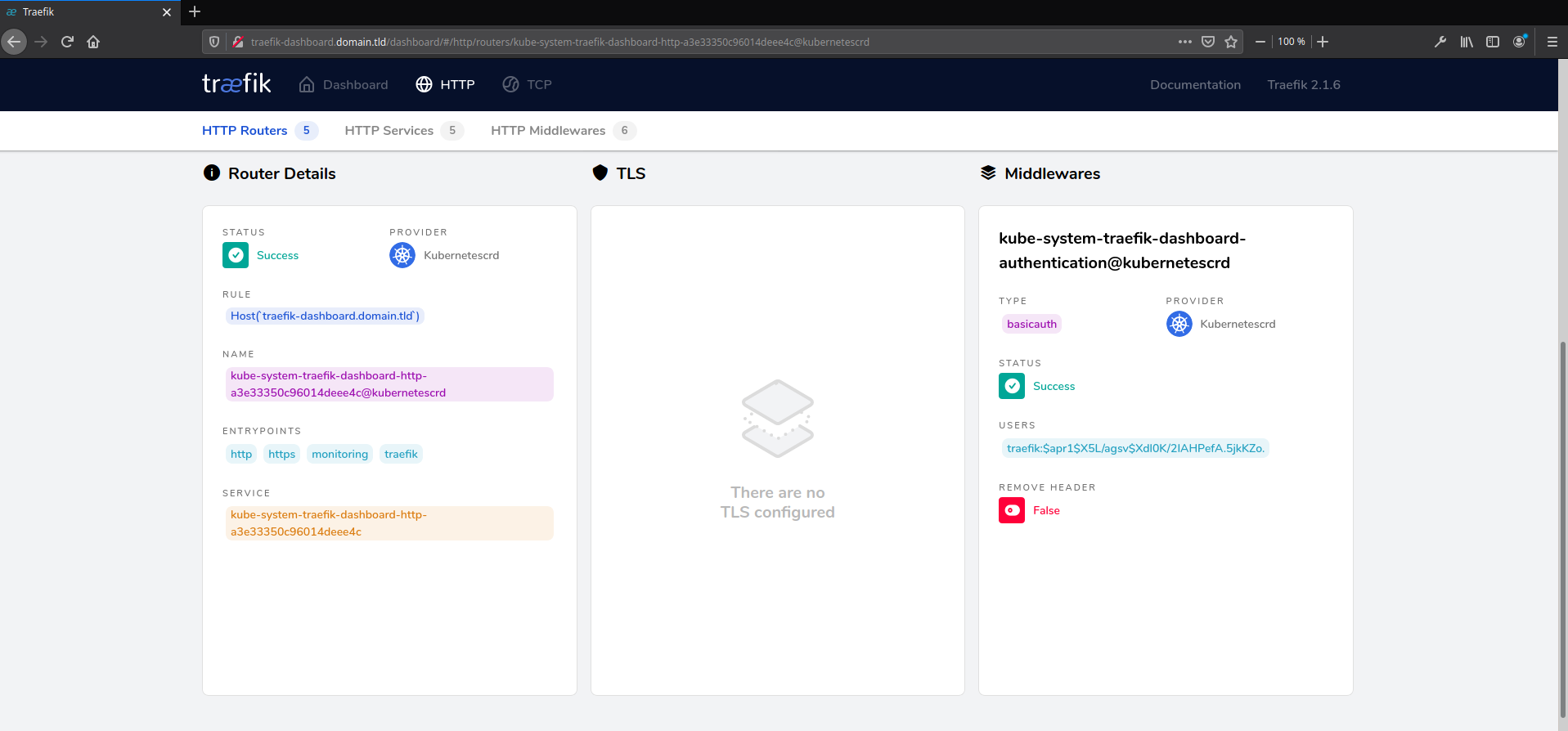Image resolution: width=1568 pixels, height=731 pixels.
Task: Click the basicauth type chip
Action: [1031, 324]
